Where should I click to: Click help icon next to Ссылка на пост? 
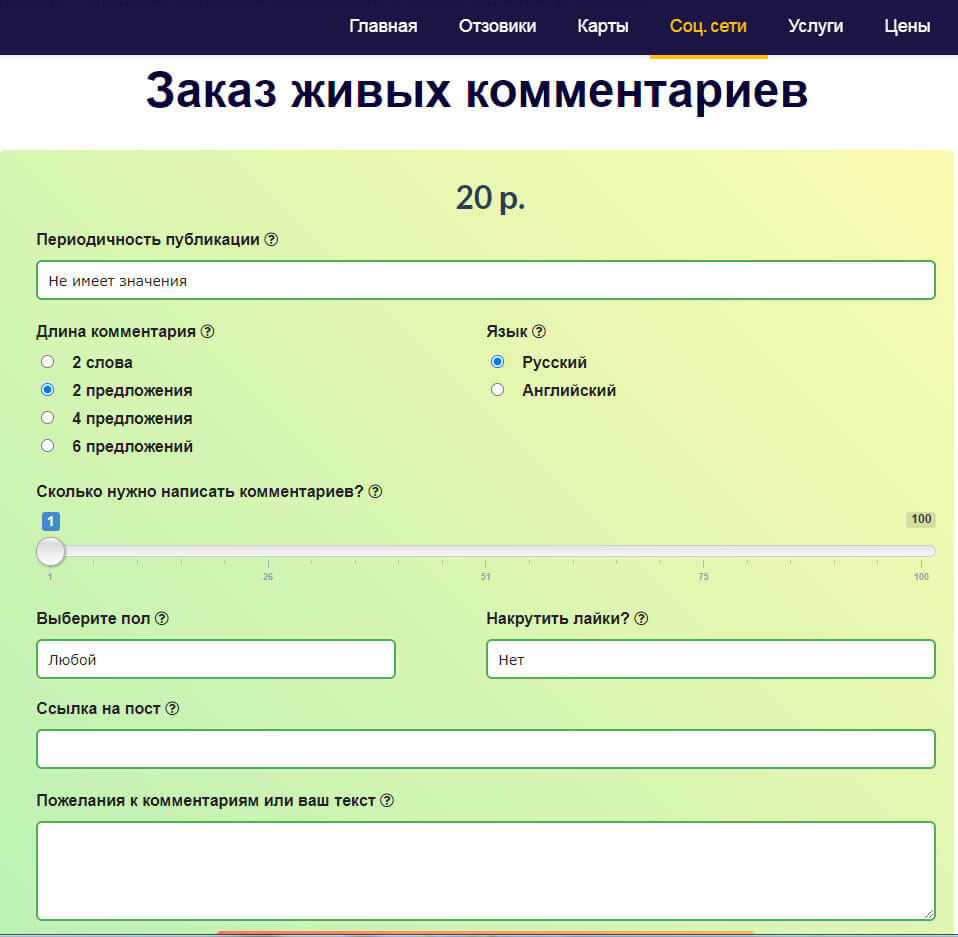(172, 709)
